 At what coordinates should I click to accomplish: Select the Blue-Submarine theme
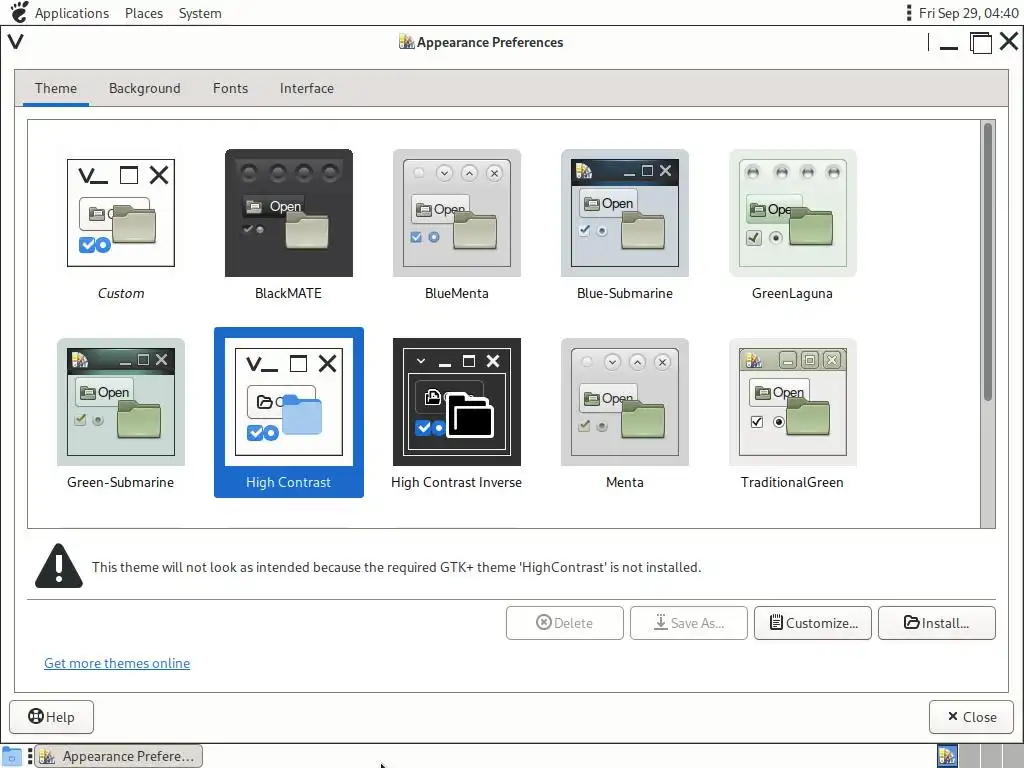[x=624, y=213]
